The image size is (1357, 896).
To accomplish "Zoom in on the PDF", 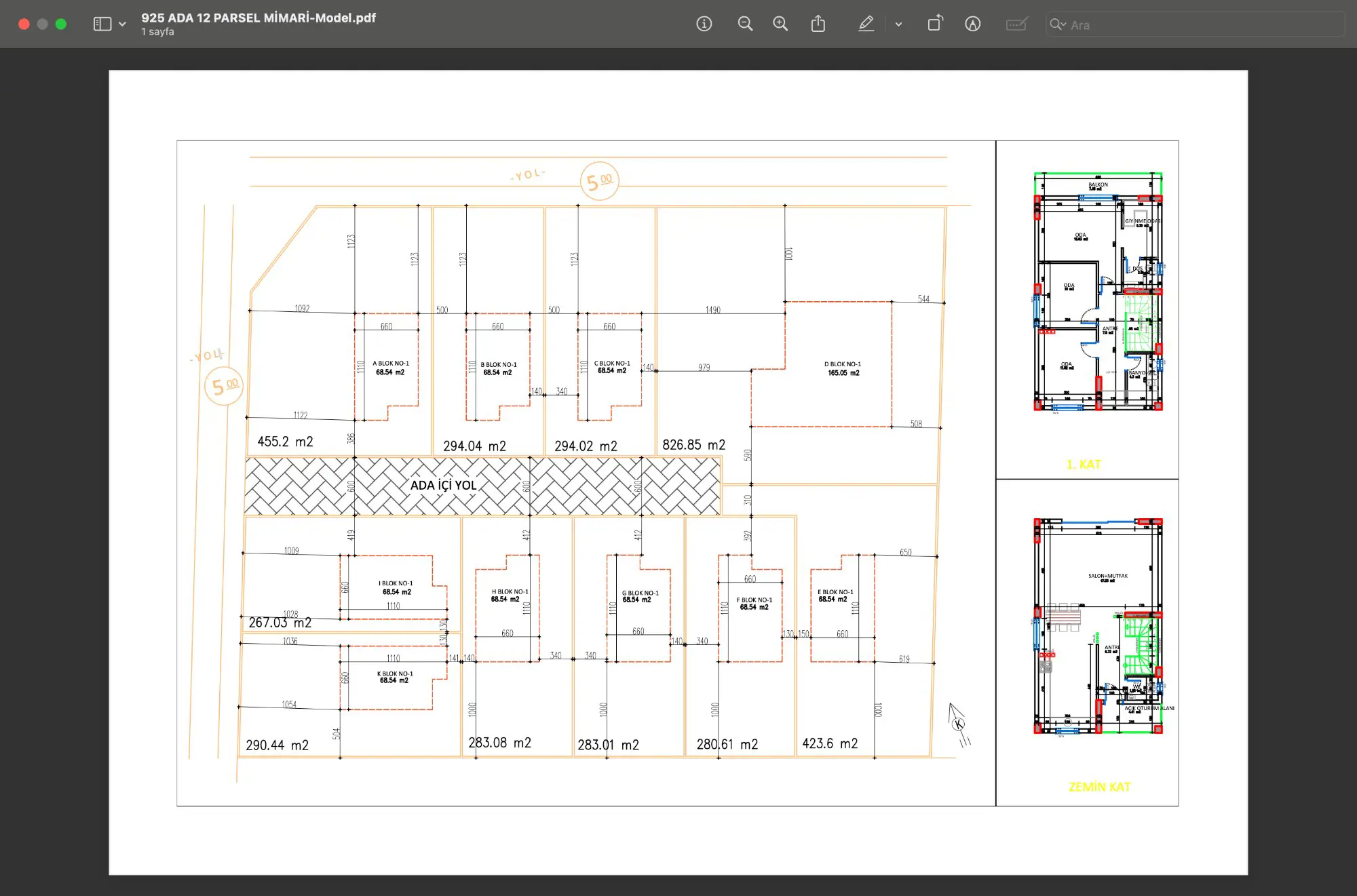I will pyautogui.click(x=780, y=24).
